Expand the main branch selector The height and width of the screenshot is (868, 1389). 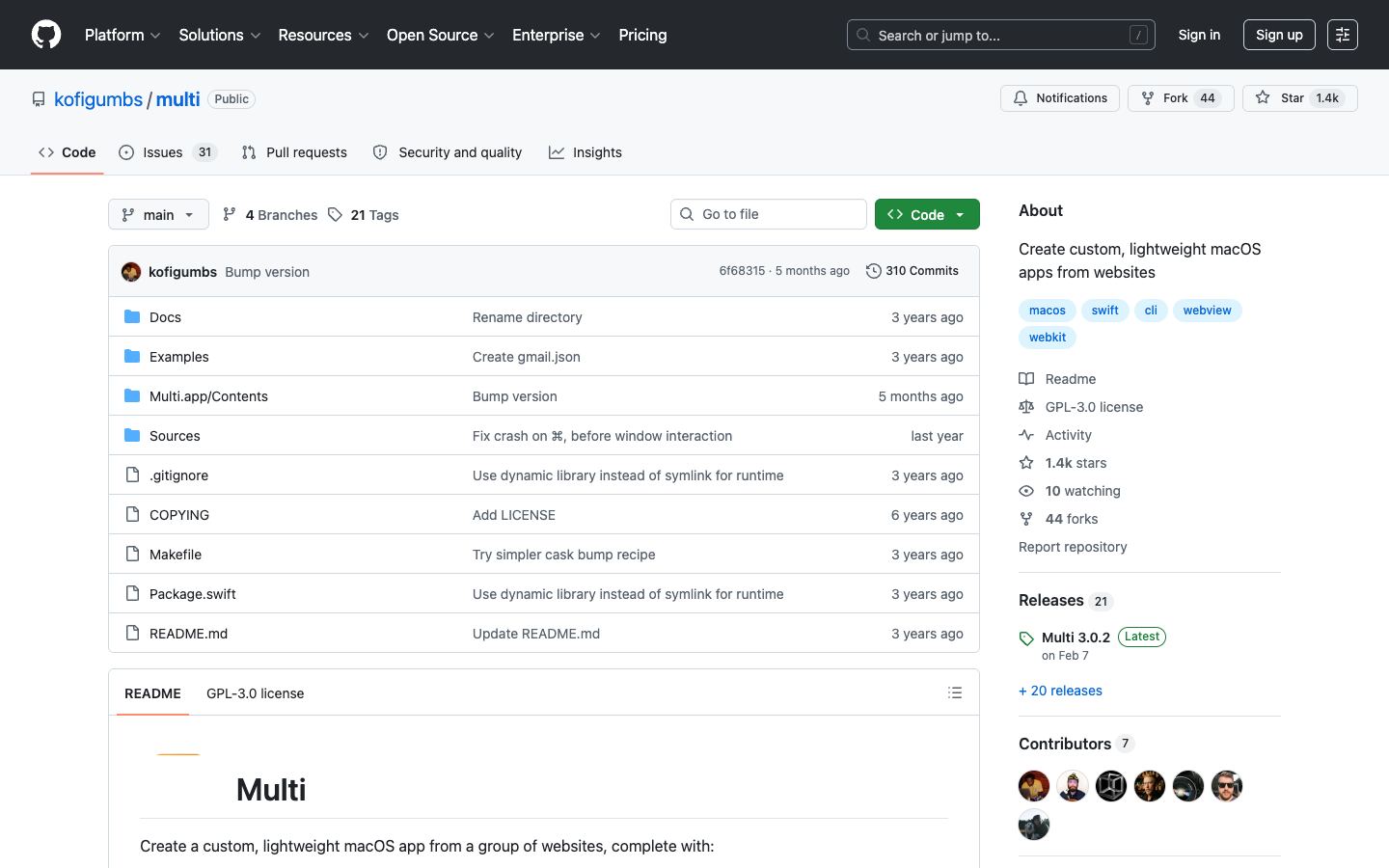coord(158,214)
